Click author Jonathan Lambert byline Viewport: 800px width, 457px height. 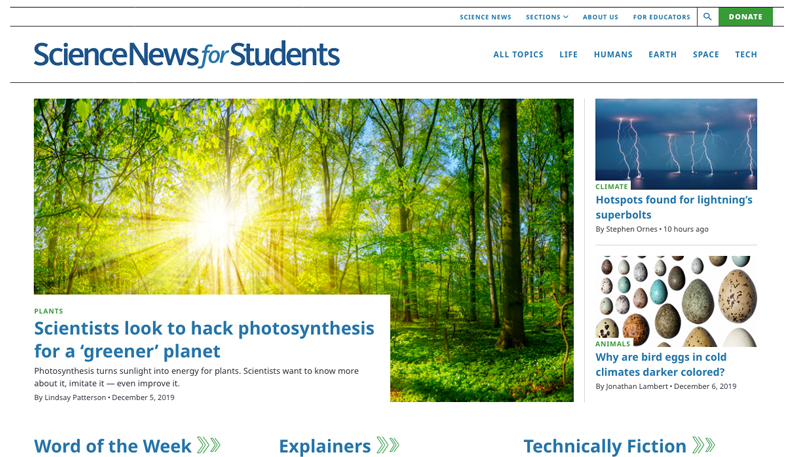[x=637, y=386]
